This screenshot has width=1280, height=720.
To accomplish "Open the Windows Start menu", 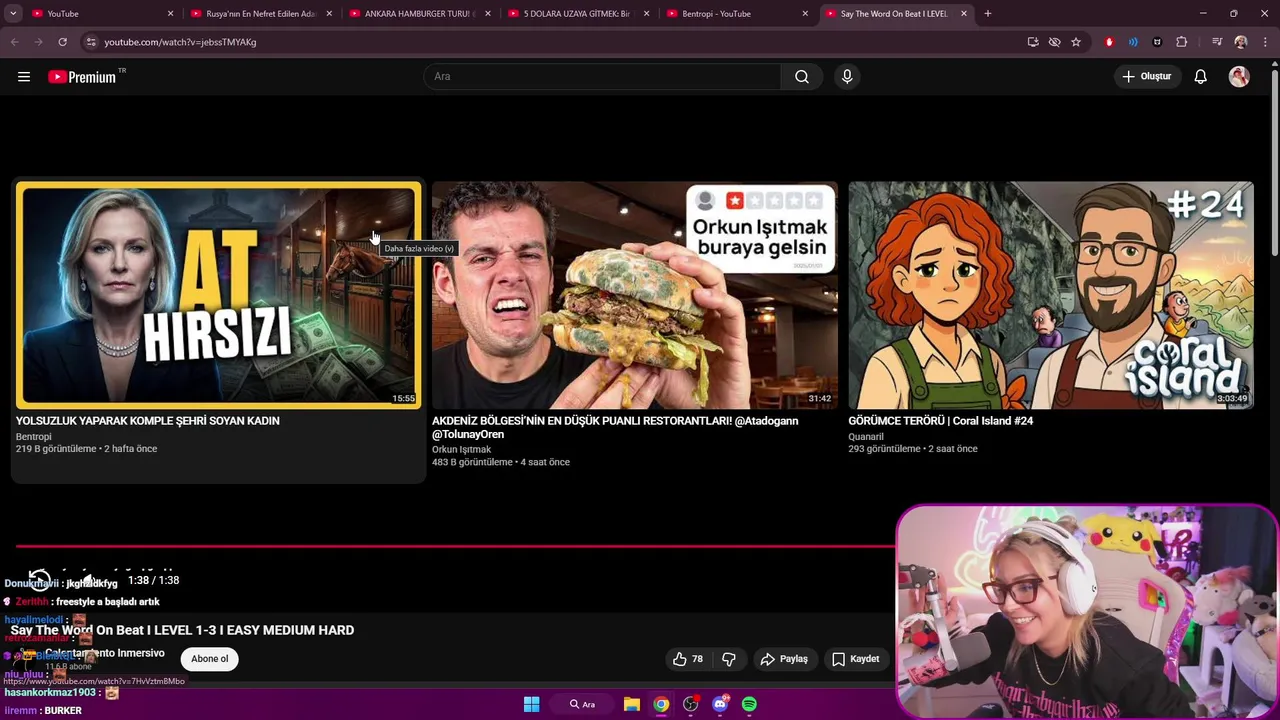I will tap(532, 704).
